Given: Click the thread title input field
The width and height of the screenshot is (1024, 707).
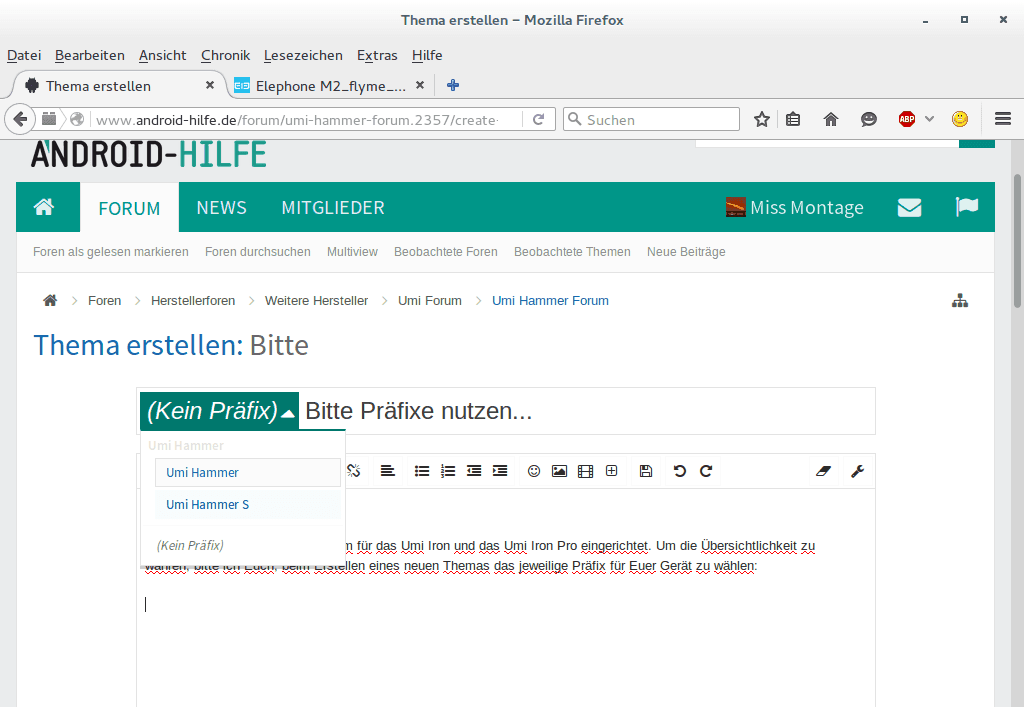Looking at the screenshot, I should [x=585, y=411].
